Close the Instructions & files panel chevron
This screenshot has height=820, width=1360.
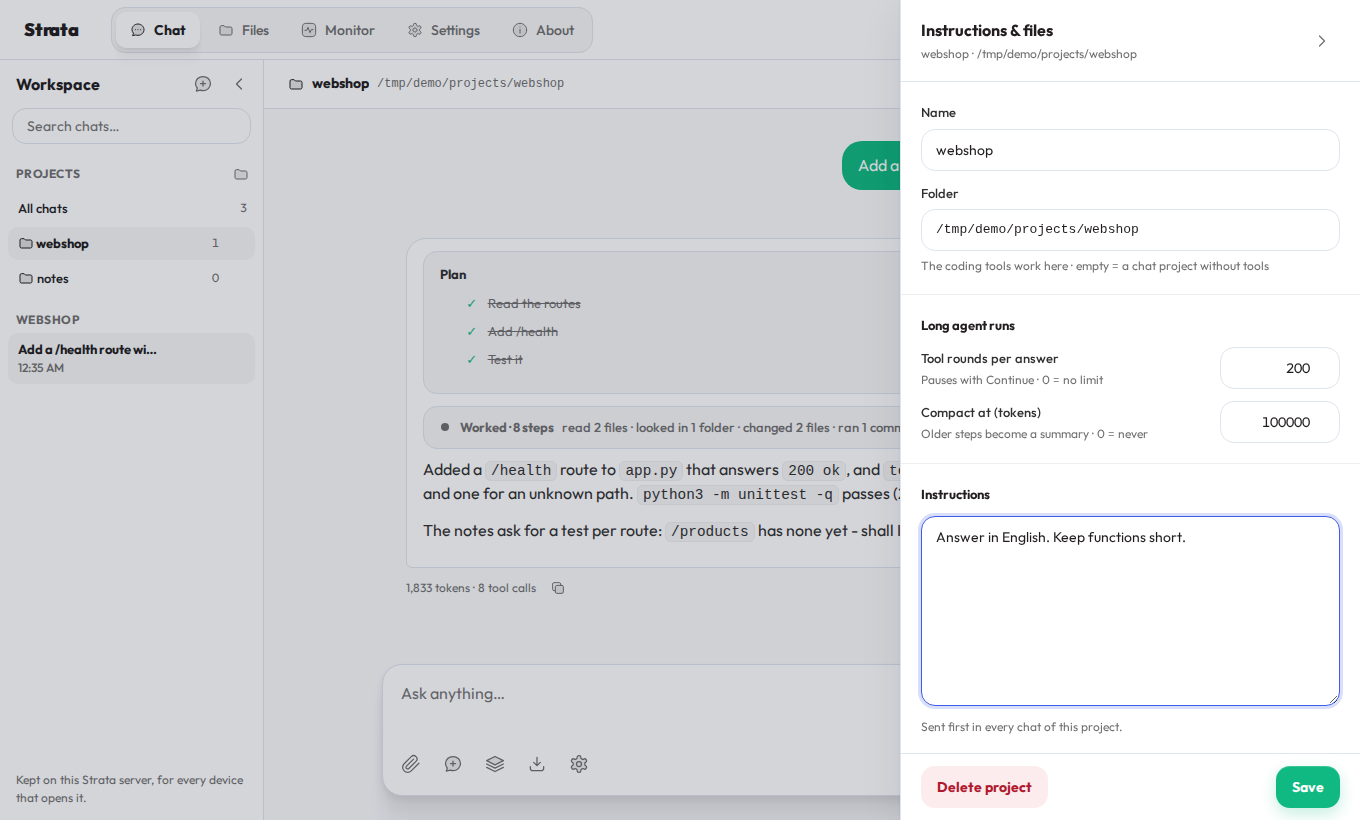coord(1321,41)
